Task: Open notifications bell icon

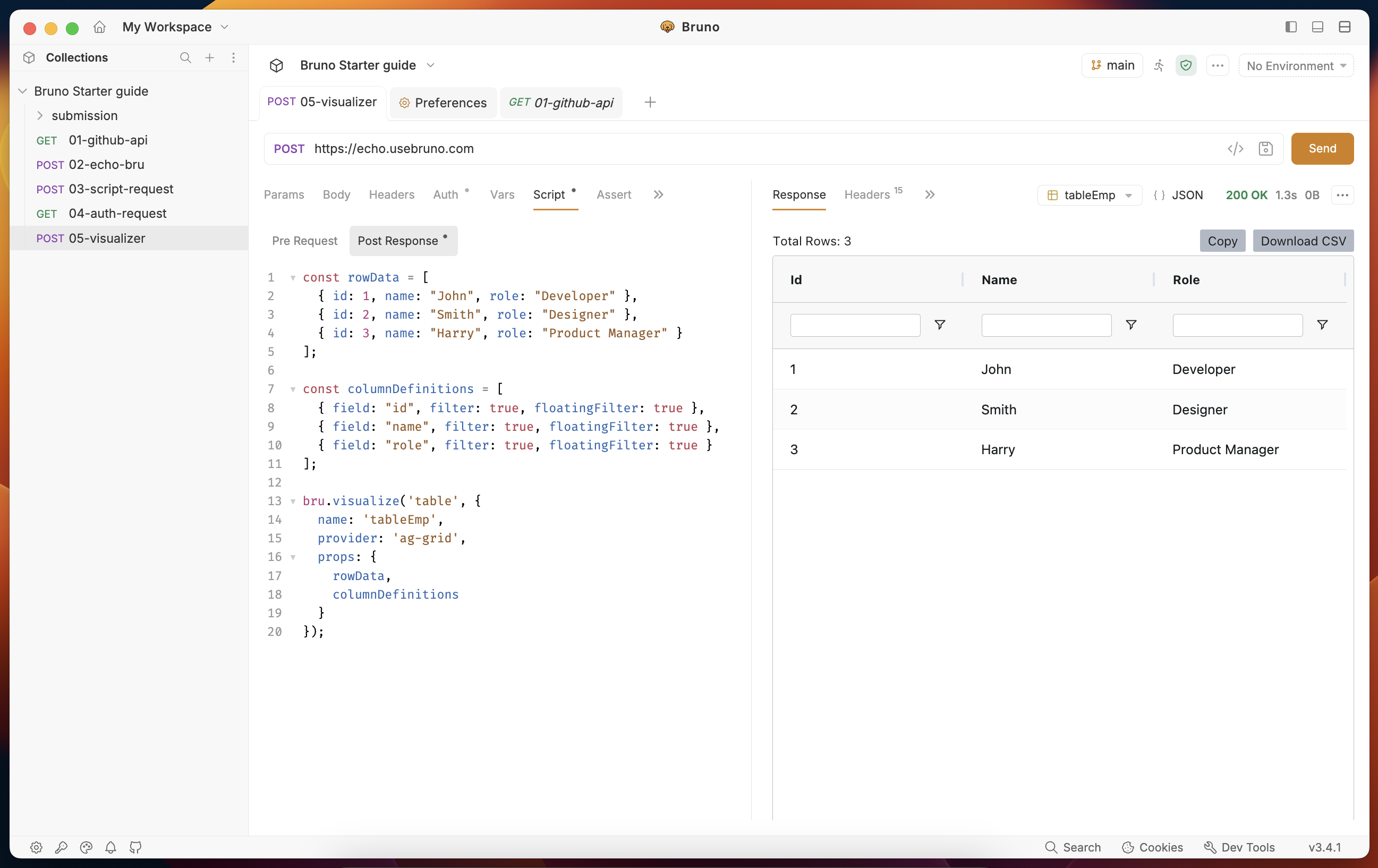Action: [x=110, y=847]
